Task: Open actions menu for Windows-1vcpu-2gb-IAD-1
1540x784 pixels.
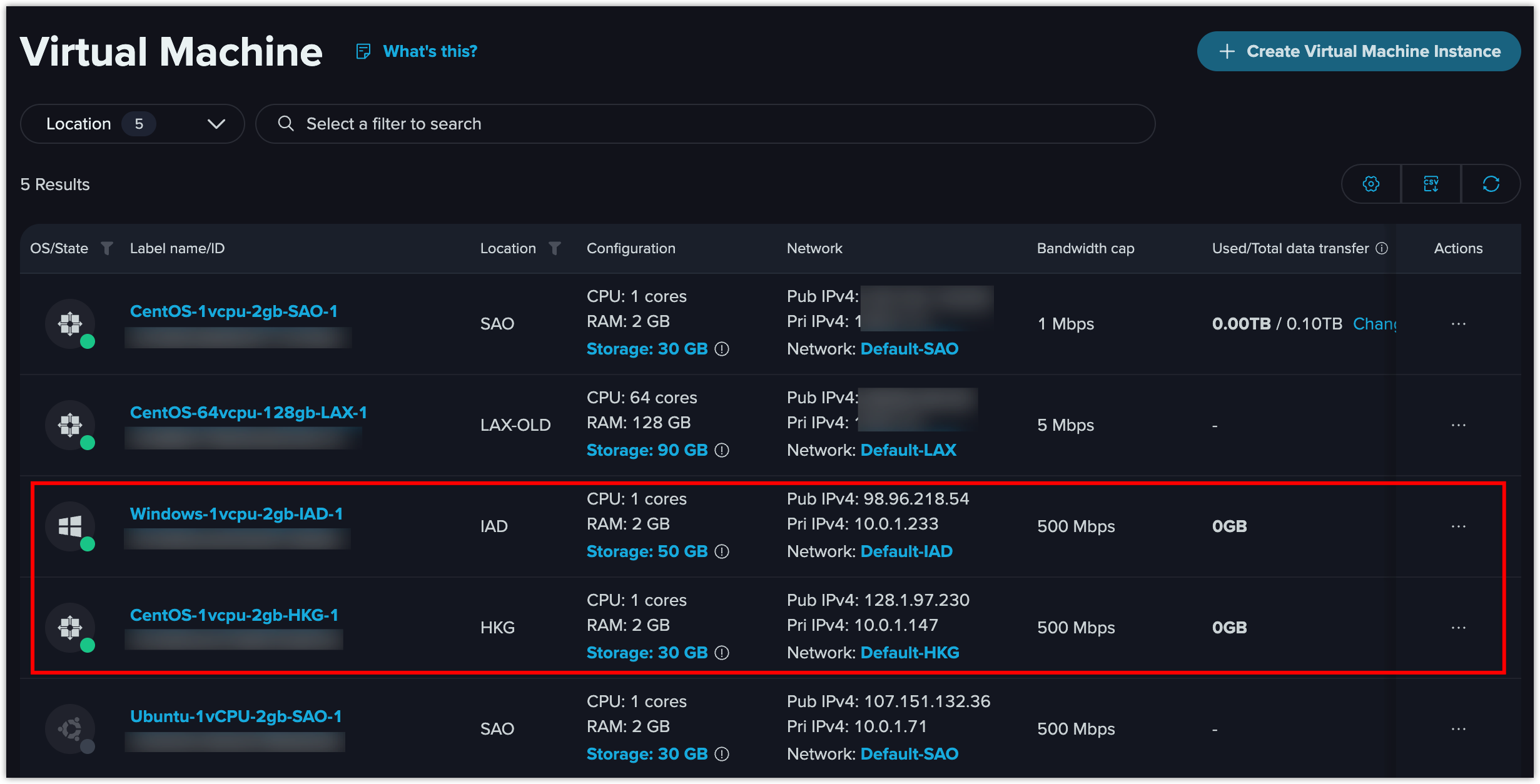Action: point(1459,526)
